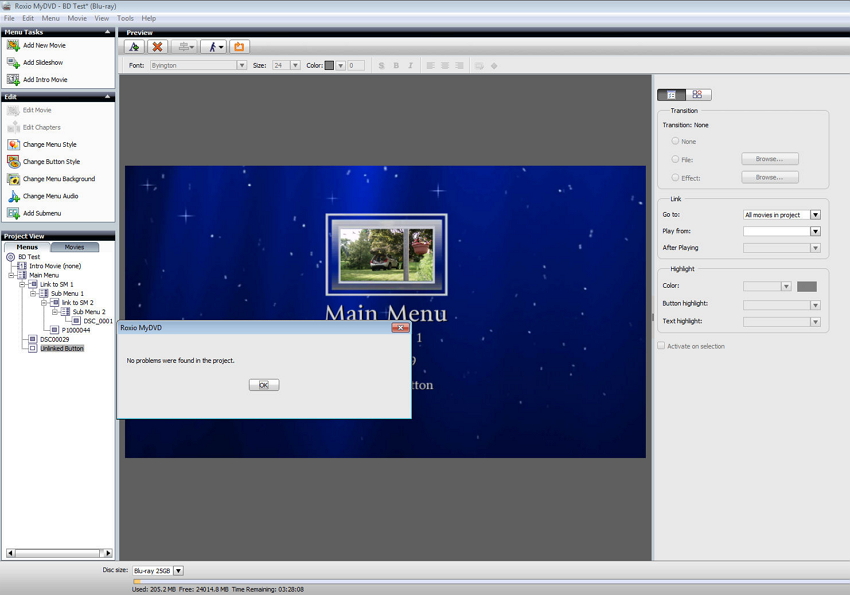The image size is (850, 595).
Task: Click OK in the Roxio MyDVD dialog
Action: pyautogui.click(x=264, y=385)
